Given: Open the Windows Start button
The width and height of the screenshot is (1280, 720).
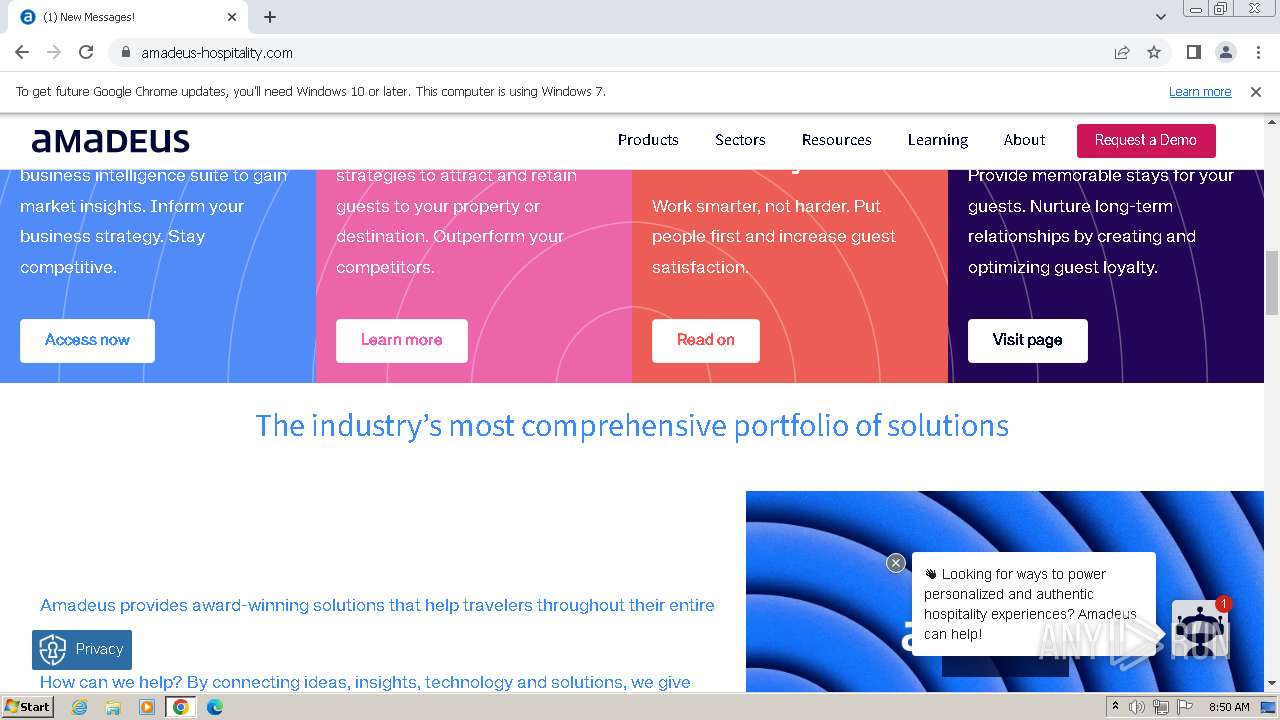Looking at the screenshot, I should click(x=27, y=706).
